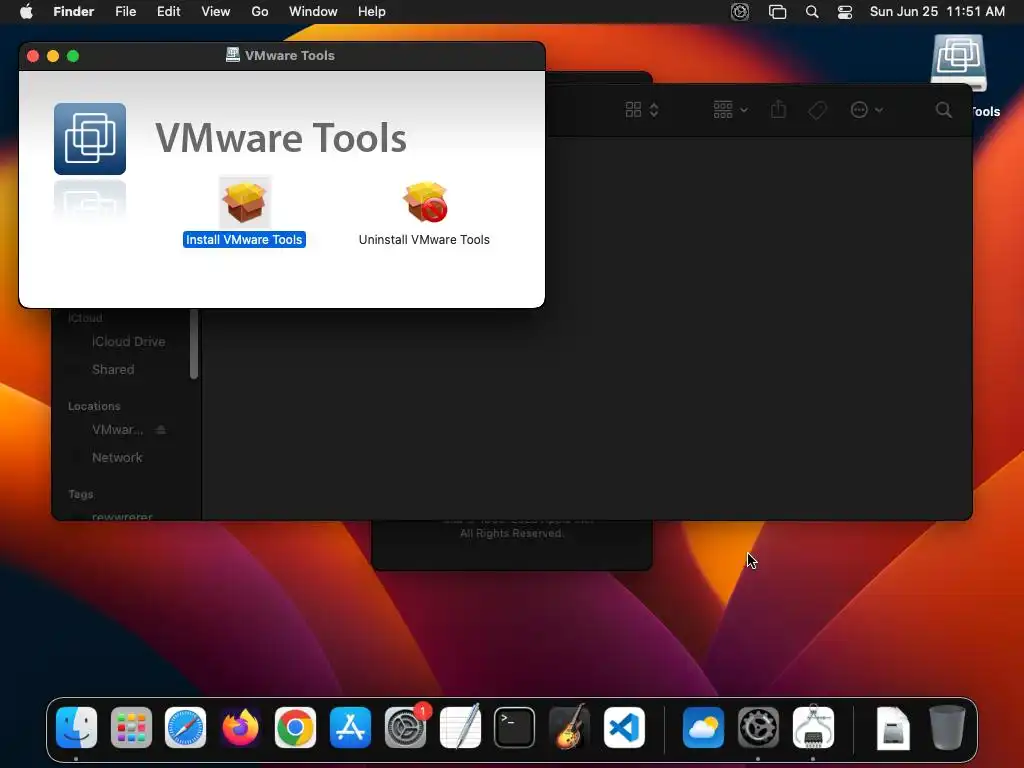
Task: Click the Finder sidebar scrollbar
Action: pyautogui.click(x=194, y=344)
